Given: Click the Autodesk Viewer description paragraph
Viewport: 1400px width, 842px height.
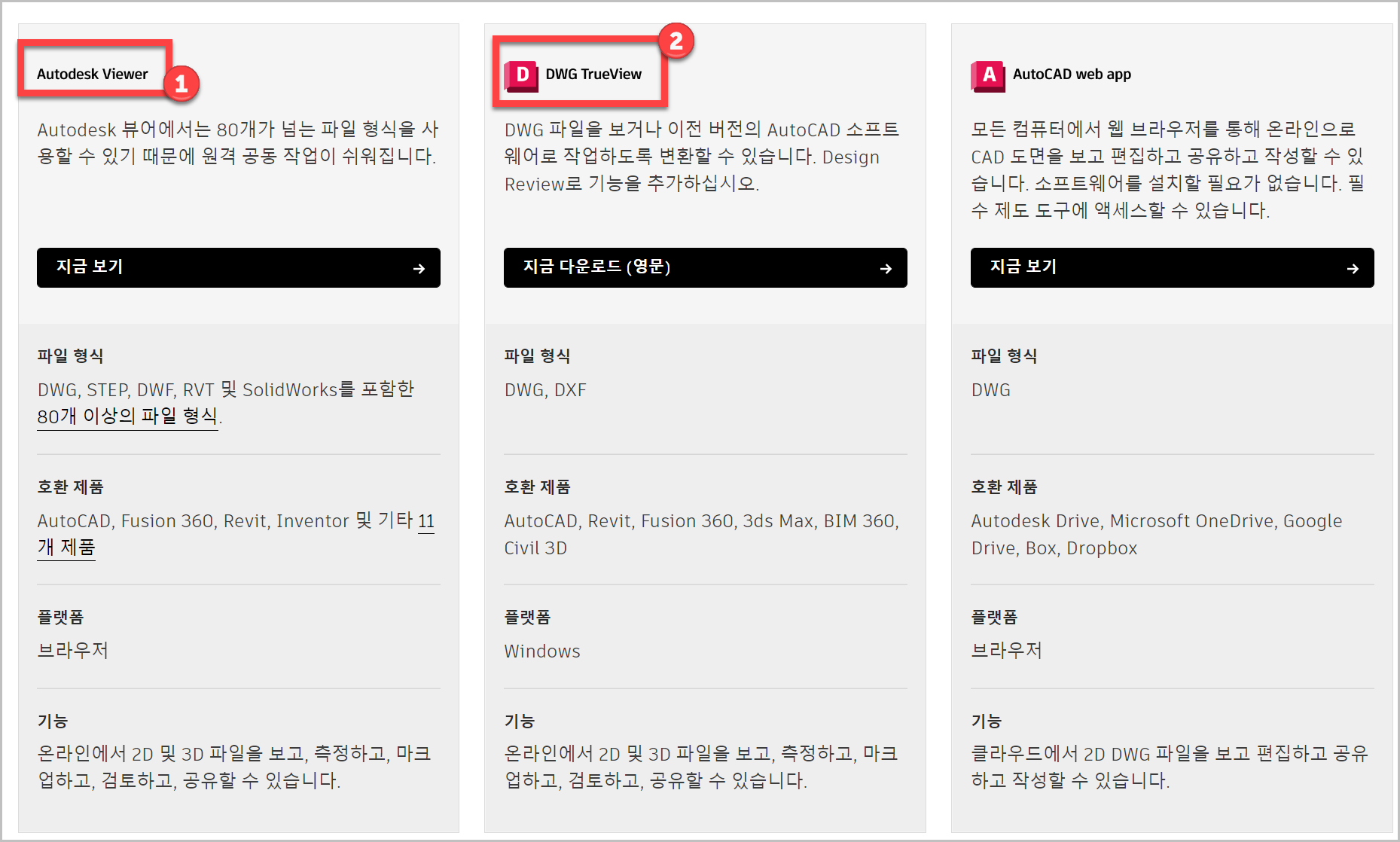Looking at the screenshot, I should pyautogui.click(x=238, y=142).
